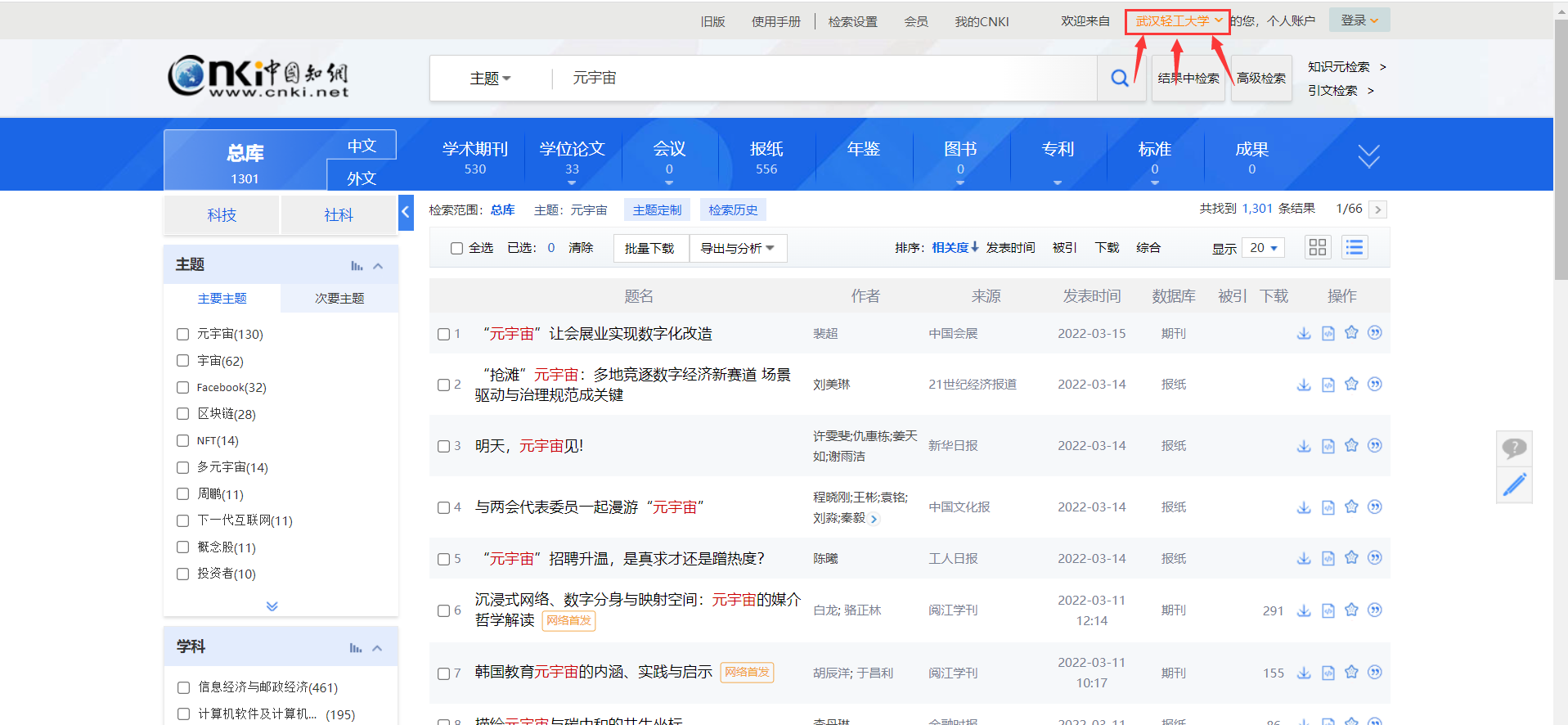
Task: Open article “元宇宙”让会展业实现数字化改造
Action: (597, 334)
